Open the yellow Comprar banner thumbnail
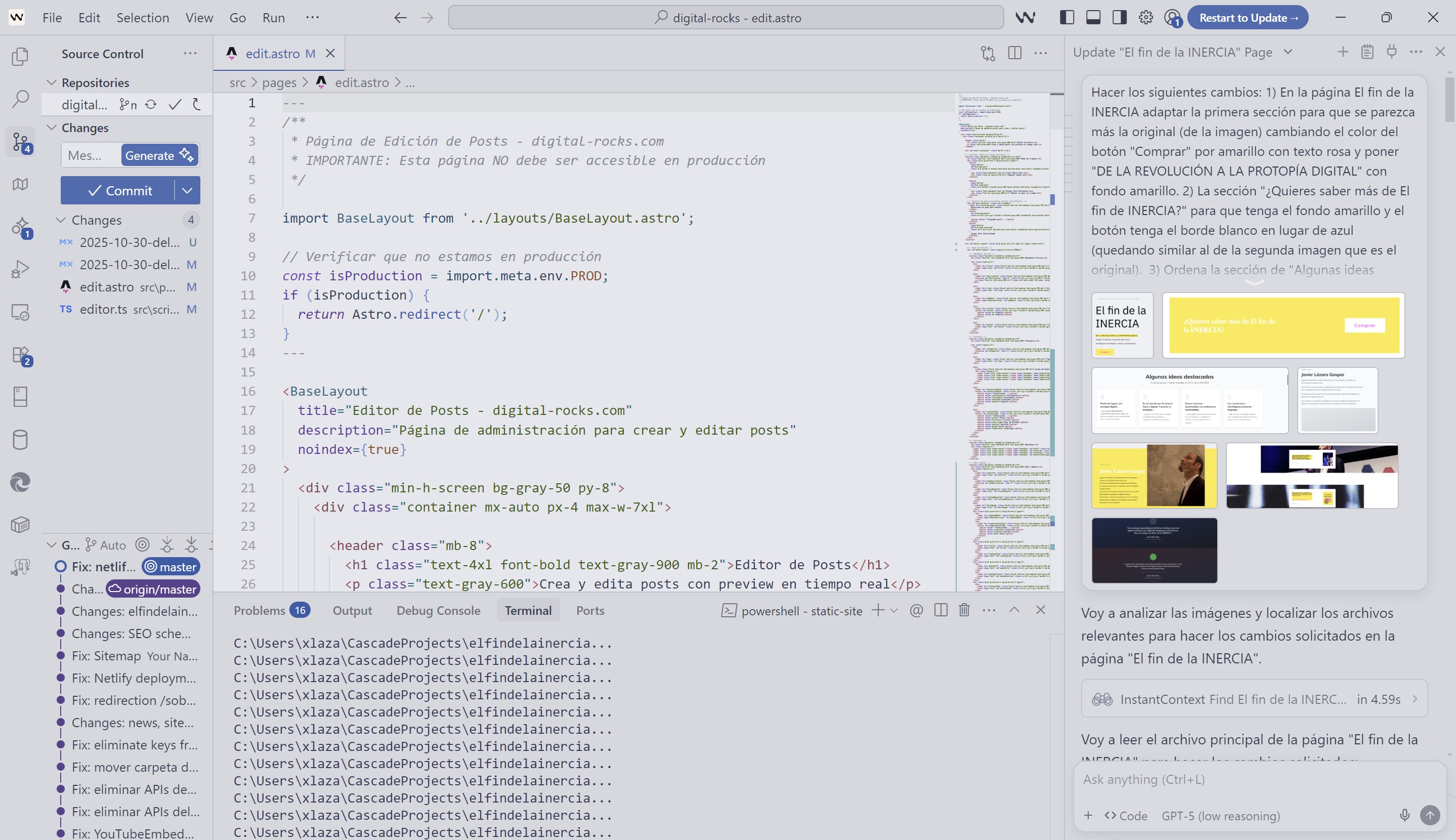The image size is (1456, 840). pos(1283,325)
